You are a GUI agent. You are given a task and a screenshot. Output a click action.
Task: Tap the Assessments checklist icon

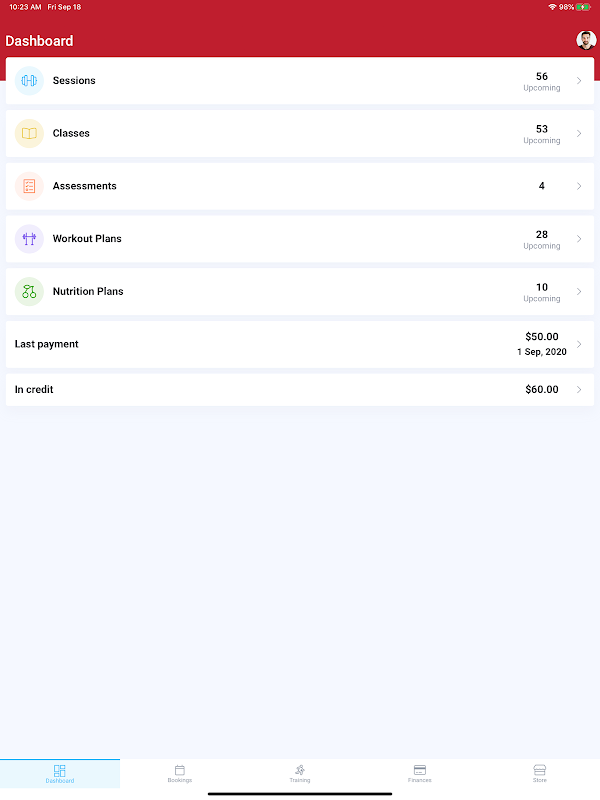(x=29, y=186)
